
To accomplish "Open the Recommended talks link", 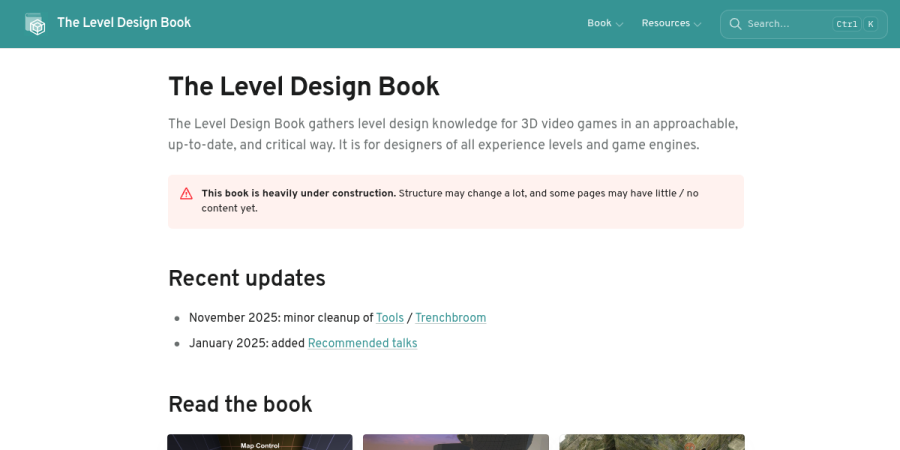I will [x=362, y=343].
